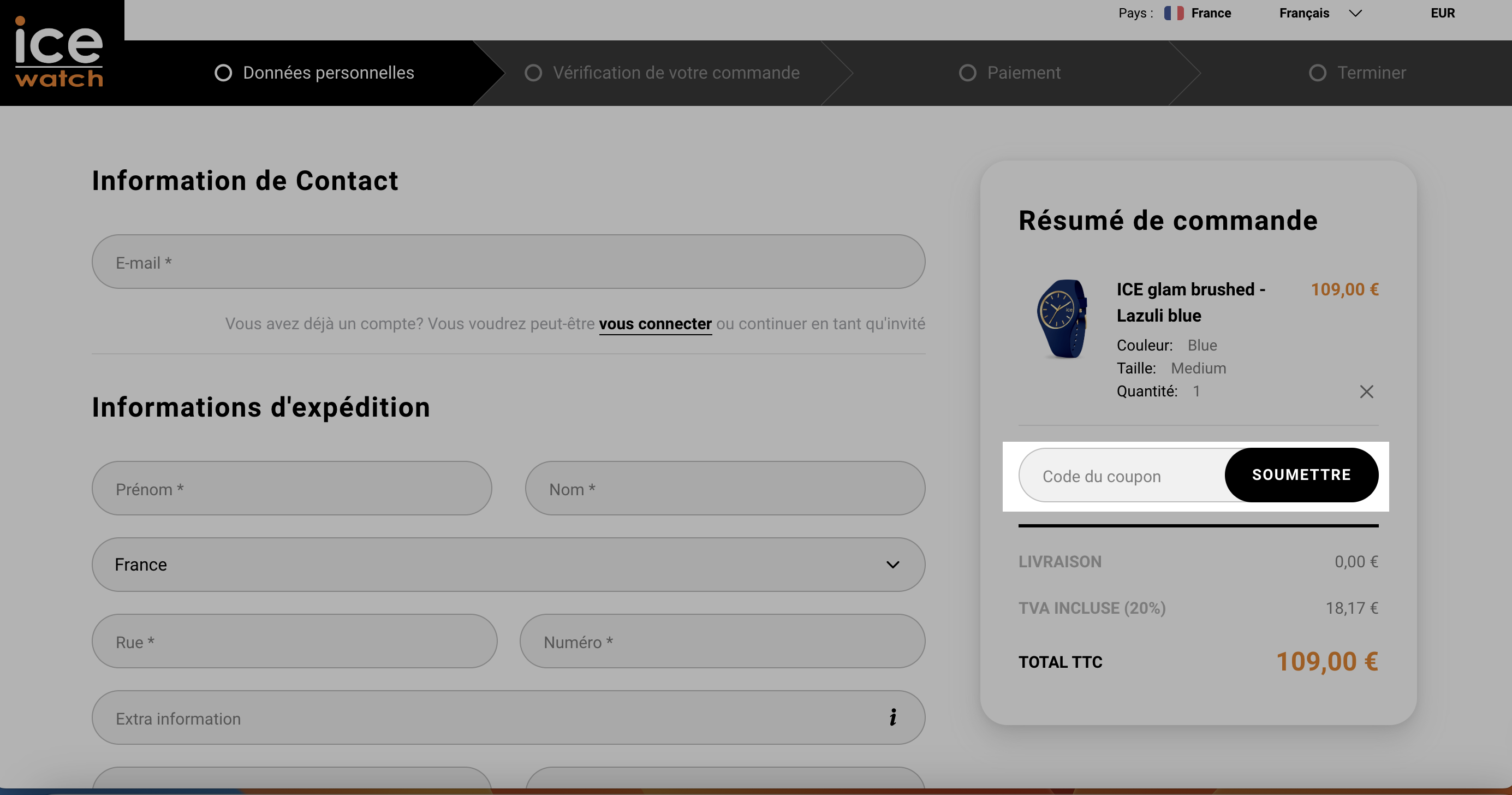
Task: Focus the Nom field
Action: (x=725, y=488)
